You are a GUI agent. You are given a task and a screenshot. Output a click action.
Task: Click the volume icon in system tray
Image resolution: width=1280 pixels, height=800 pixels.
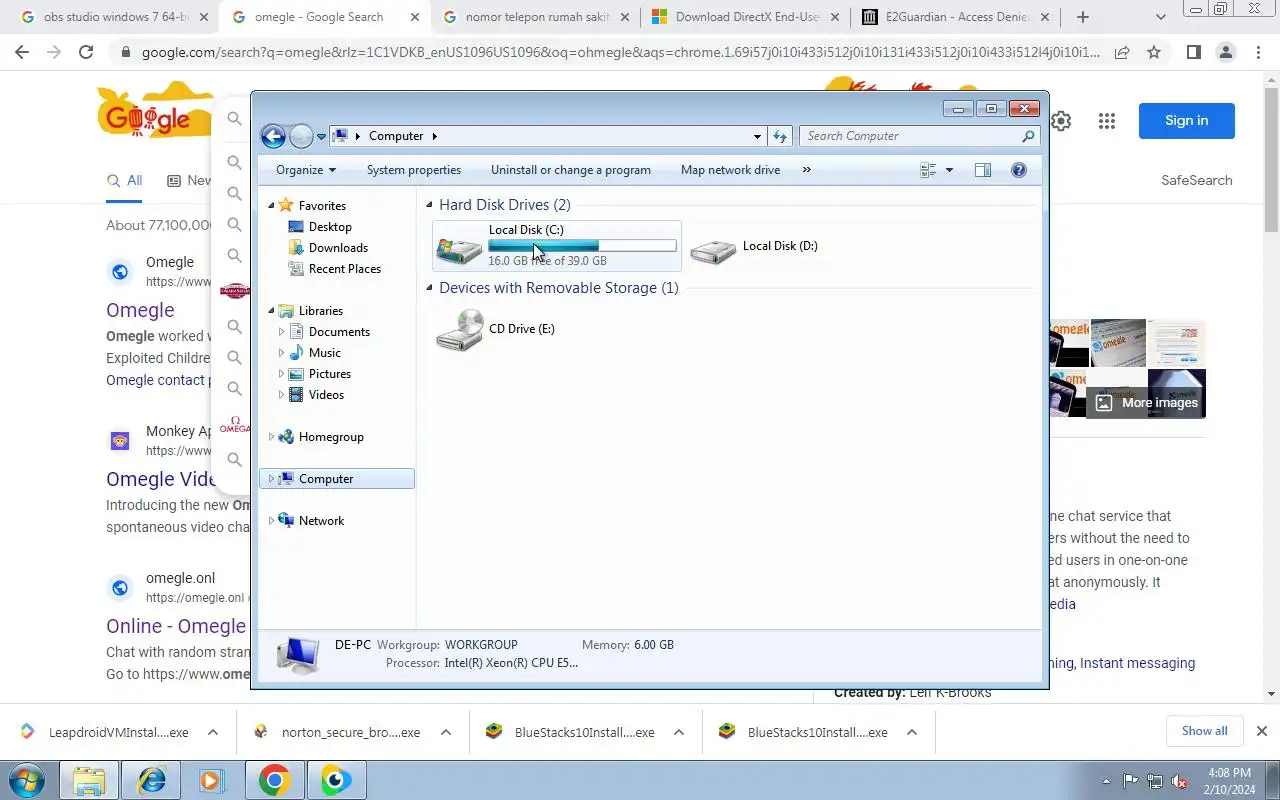click(1179, 781)
